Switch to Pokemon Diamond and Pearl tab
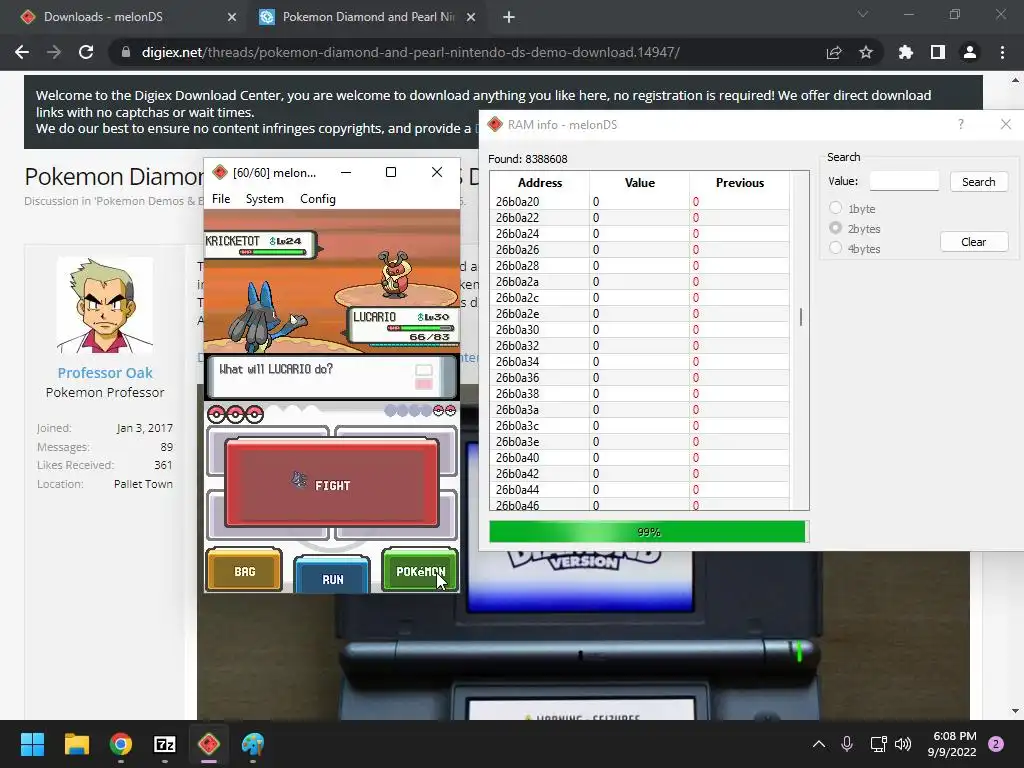The height and width of the screenshot is (768, 1024). [366, 17]
